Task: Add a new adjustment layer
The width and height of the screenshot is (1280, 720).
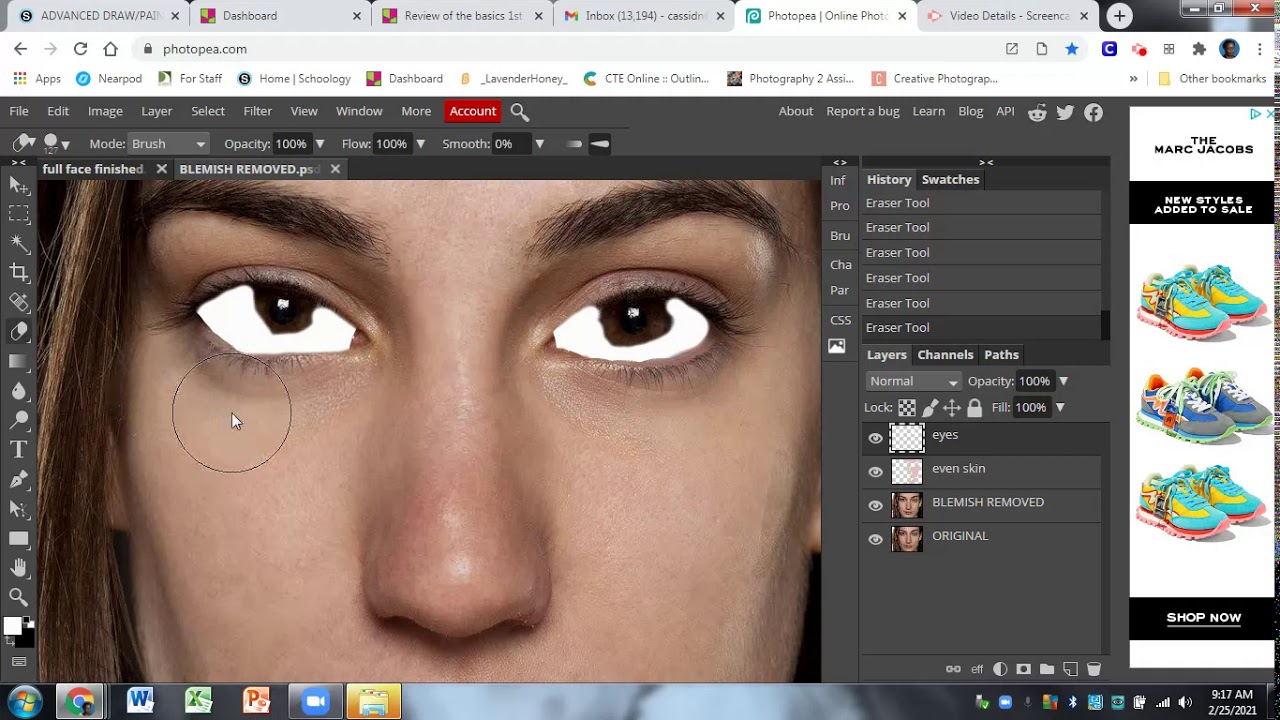Action: click(1000, 669)
